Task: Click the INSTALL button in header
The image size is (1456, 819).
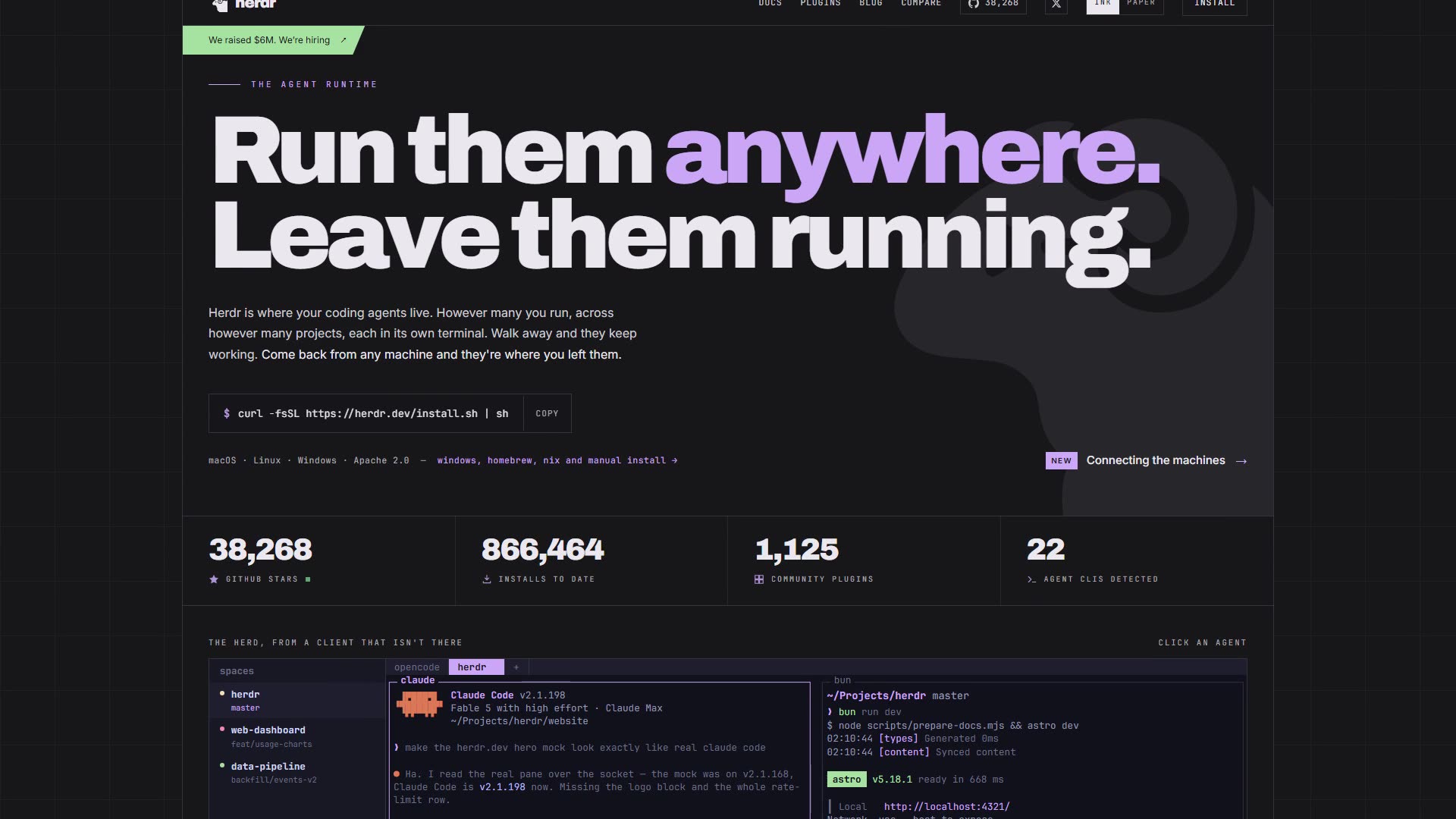Action: (1215, 5)
